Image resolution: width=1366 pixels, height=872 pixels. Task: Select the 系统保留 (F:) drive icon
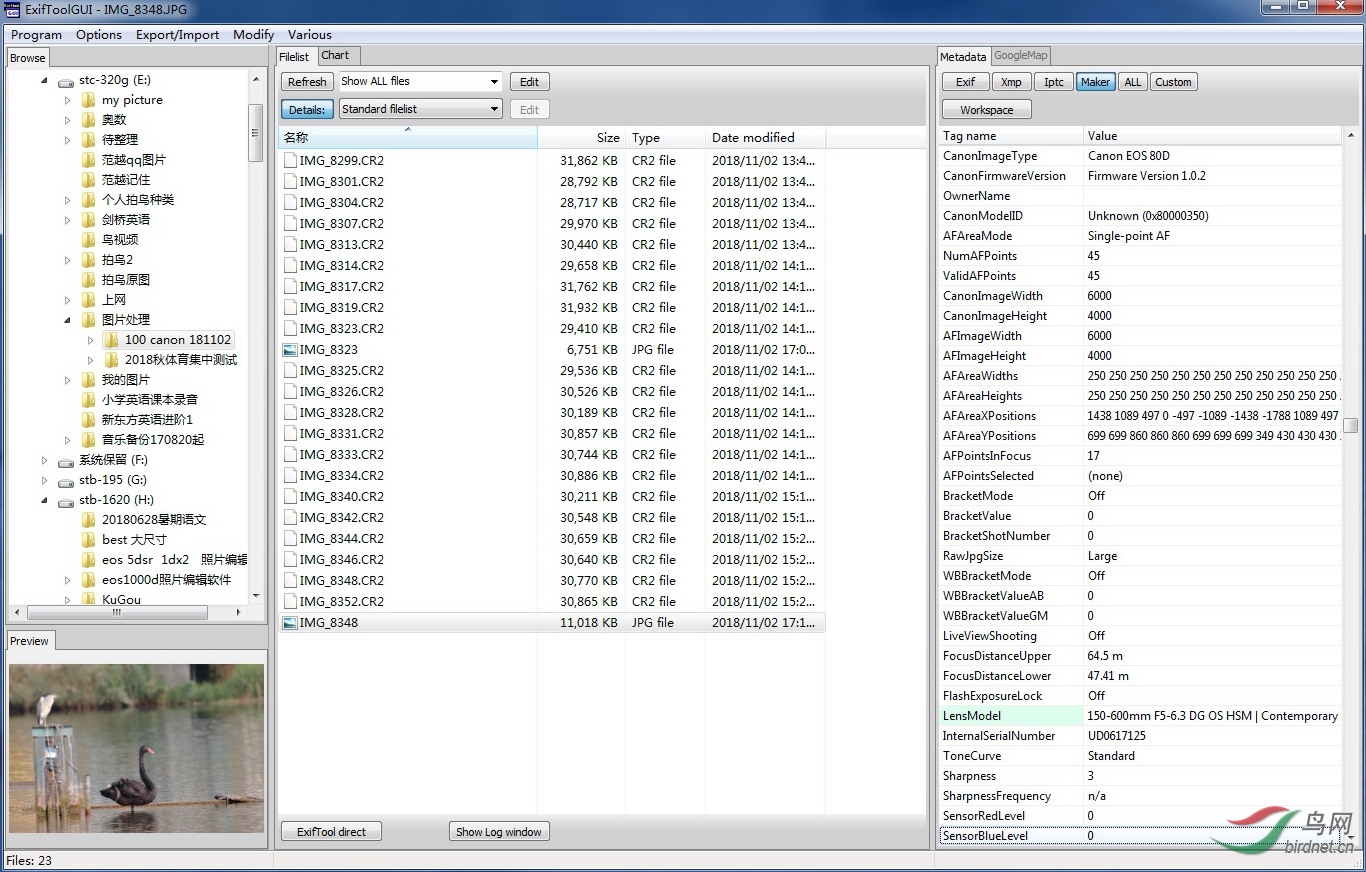point(66,461)
